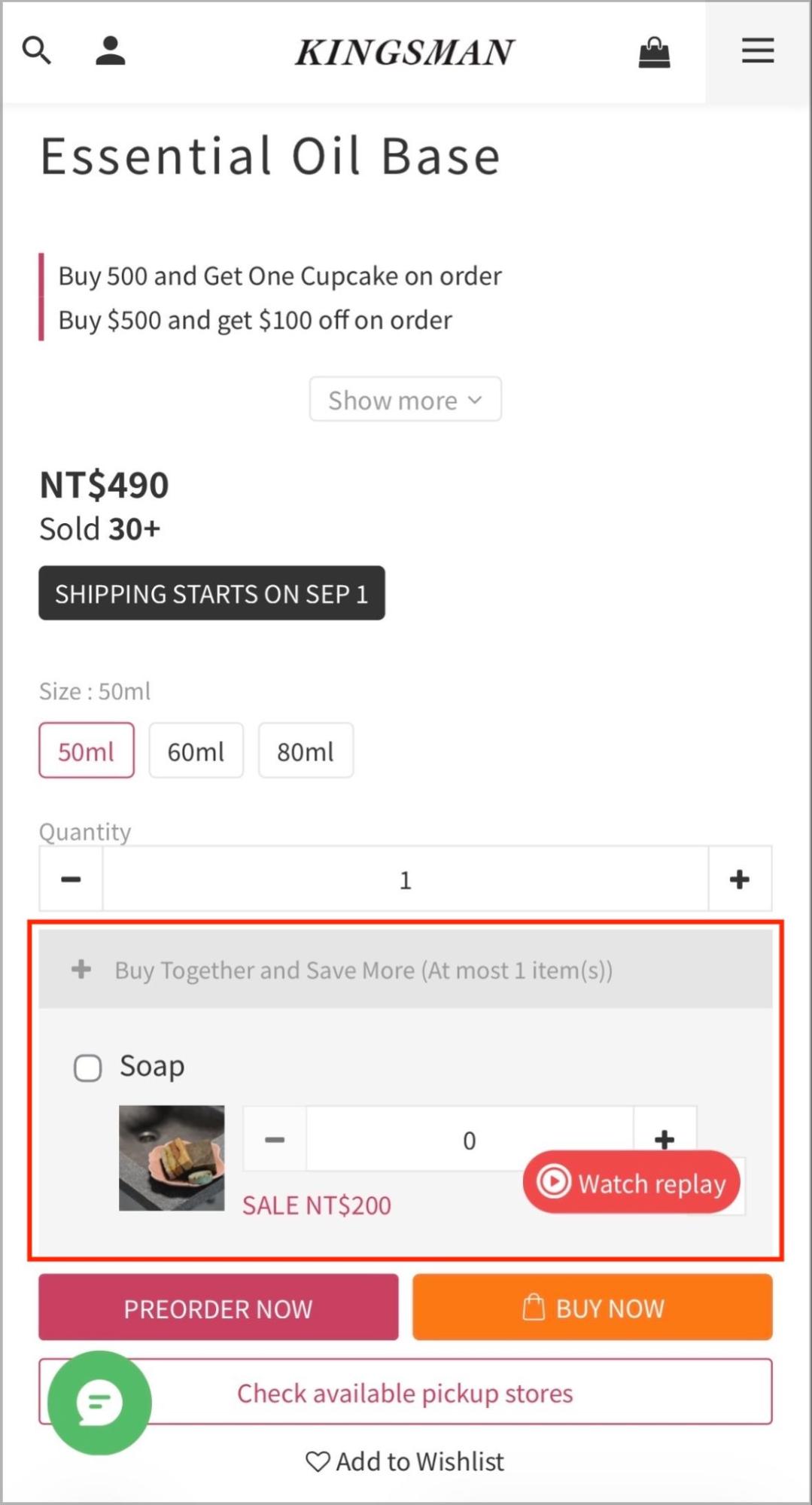Expand Buy Together and Save More section
The width and height of the screenshot is (812, 1505).
tap(406, 970)
